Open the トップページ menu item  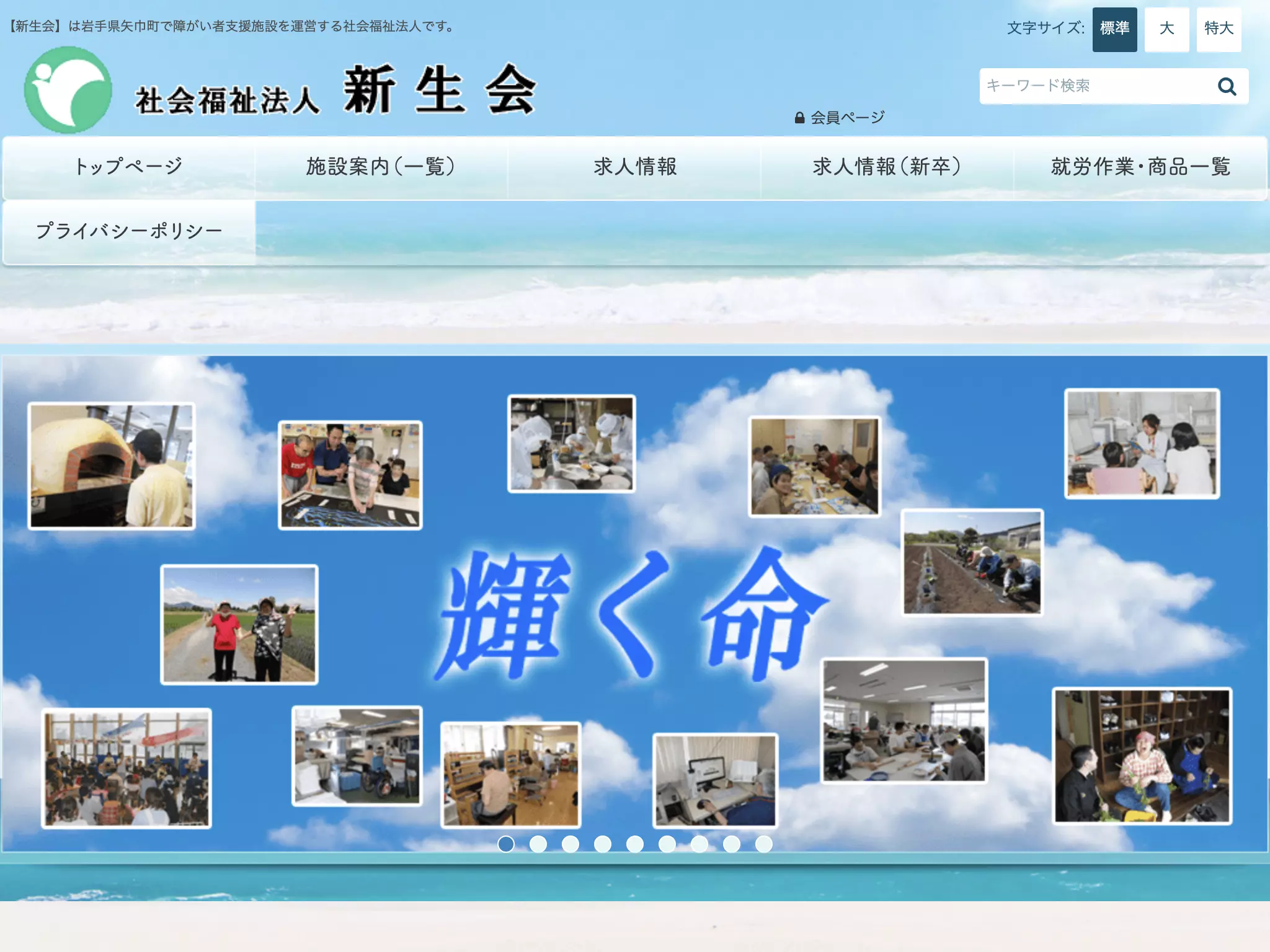pyautogui.click(x=128, y=167)
